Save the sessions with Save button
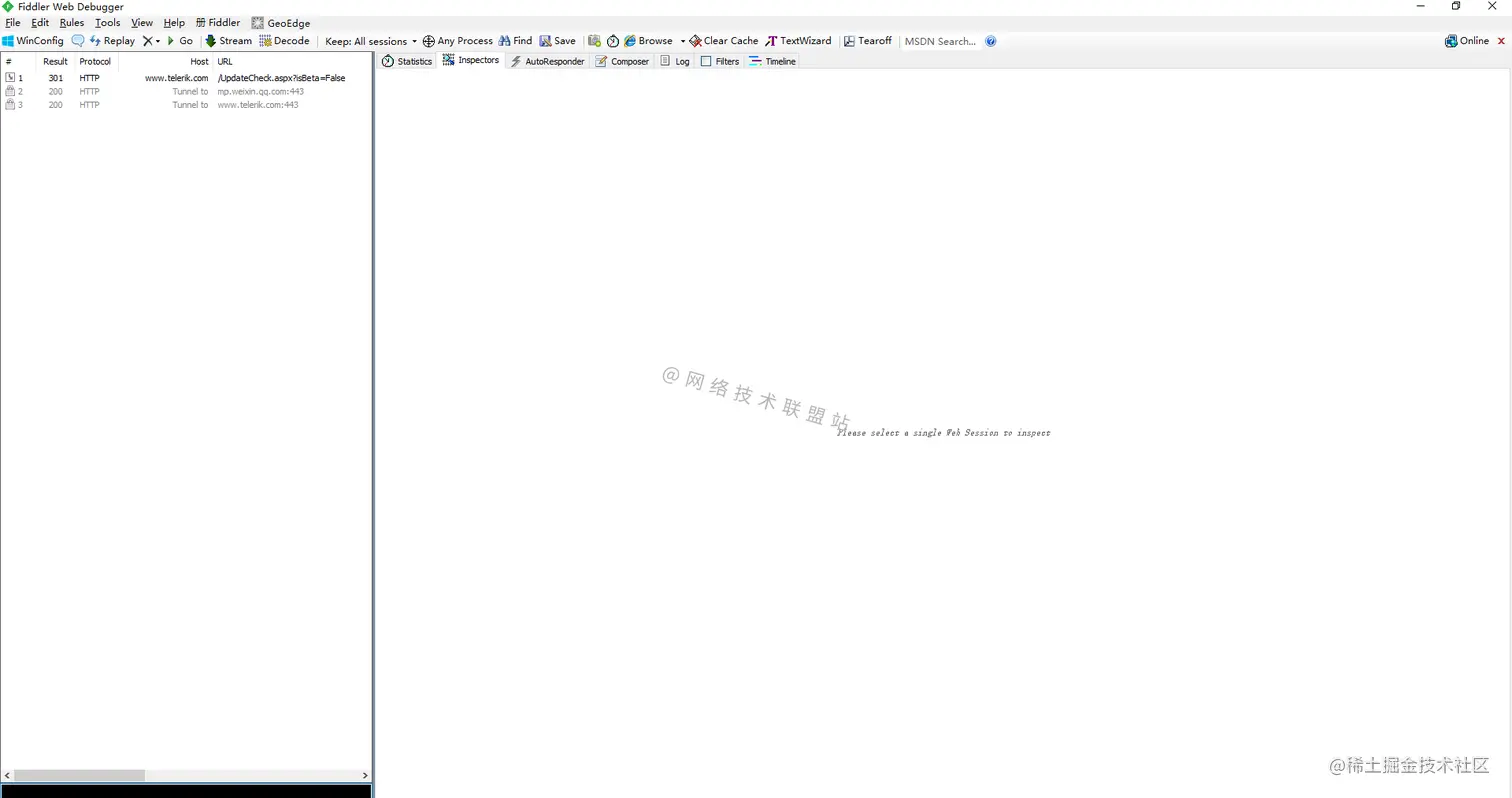 tap(558, 41)
